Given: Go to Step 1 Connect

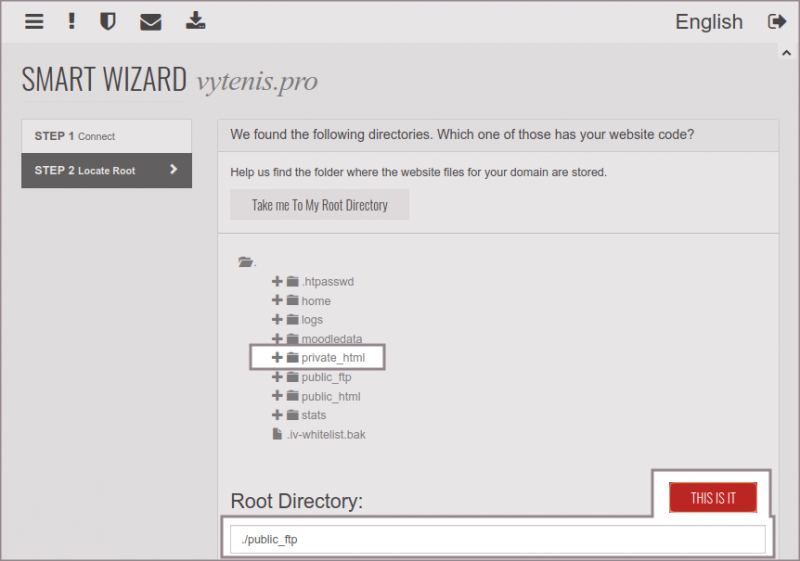Looking at the screenshot, I should tap(106, 136).
